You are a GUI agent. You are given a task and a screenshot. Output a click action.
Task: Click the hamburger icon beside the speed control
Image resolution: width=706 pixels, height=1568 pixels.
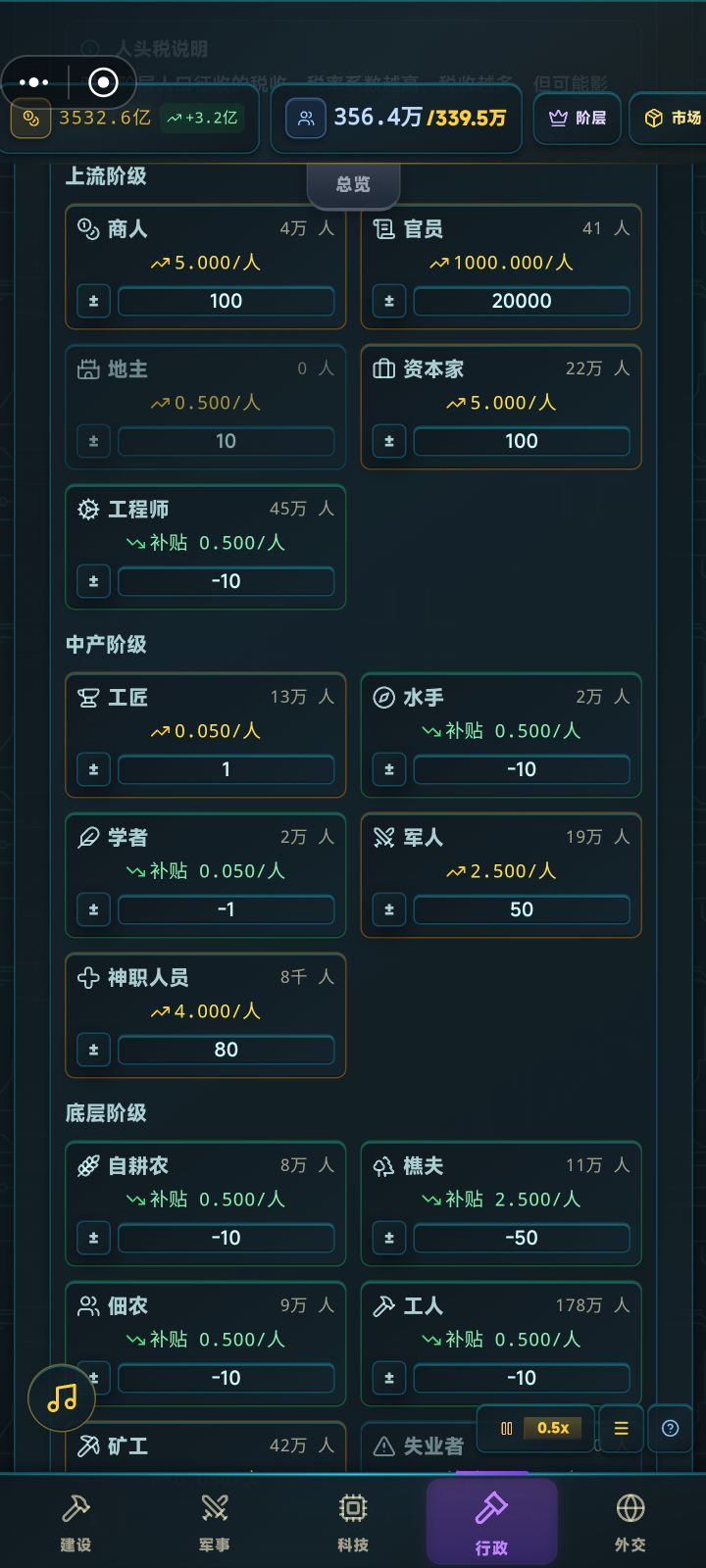[620, 1429]
